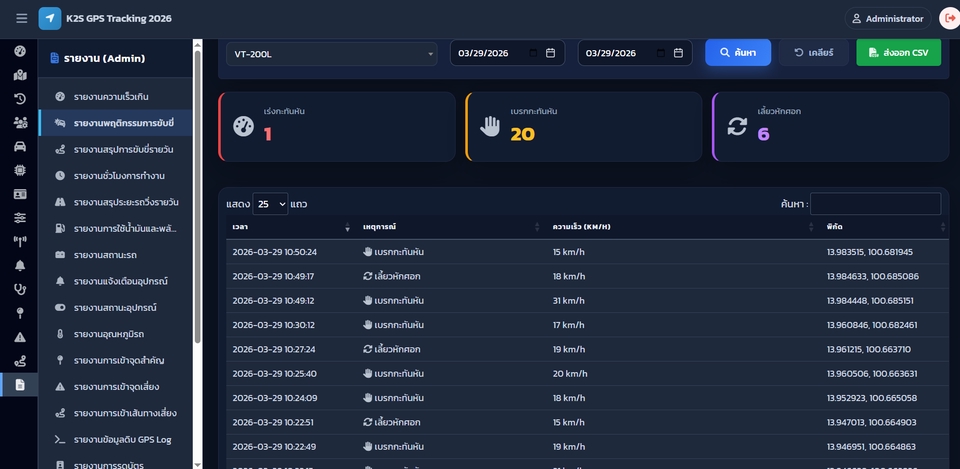Click the green ส่งออก CSV button
960x469 pixels.
tap(898, 52)
